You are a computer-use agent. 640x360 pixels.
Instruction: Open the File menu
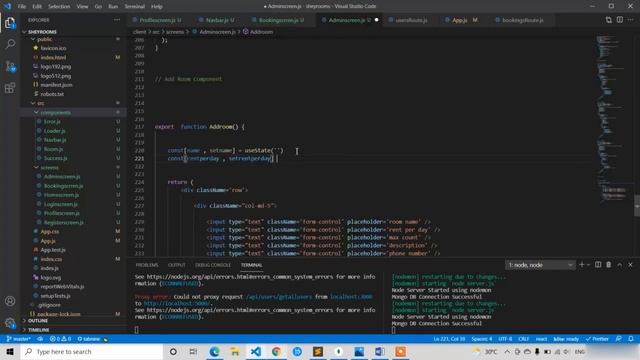coord(22,6)
